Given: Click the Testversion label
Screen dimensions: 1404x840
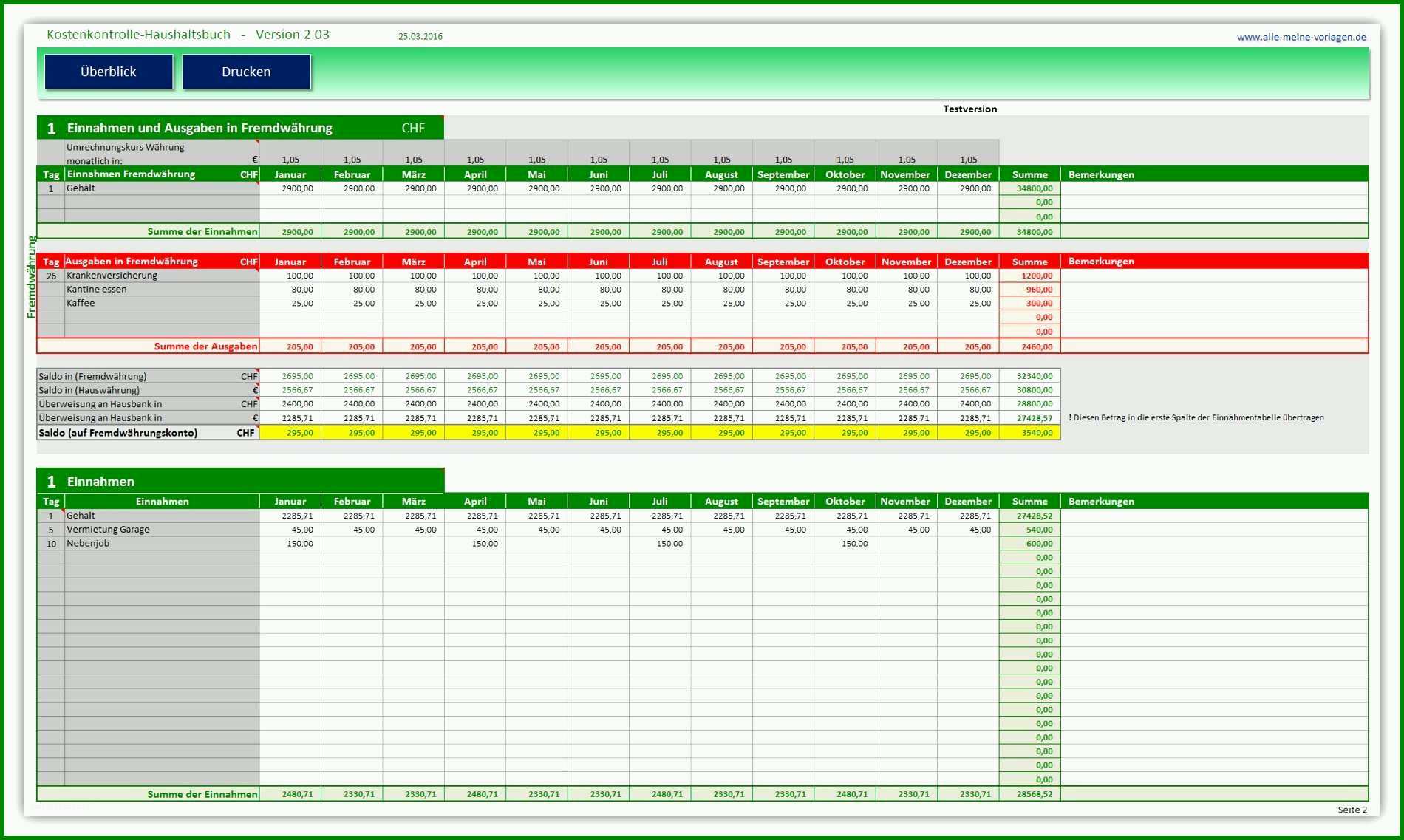Looking at the screenshot, I should coord(969,109).
